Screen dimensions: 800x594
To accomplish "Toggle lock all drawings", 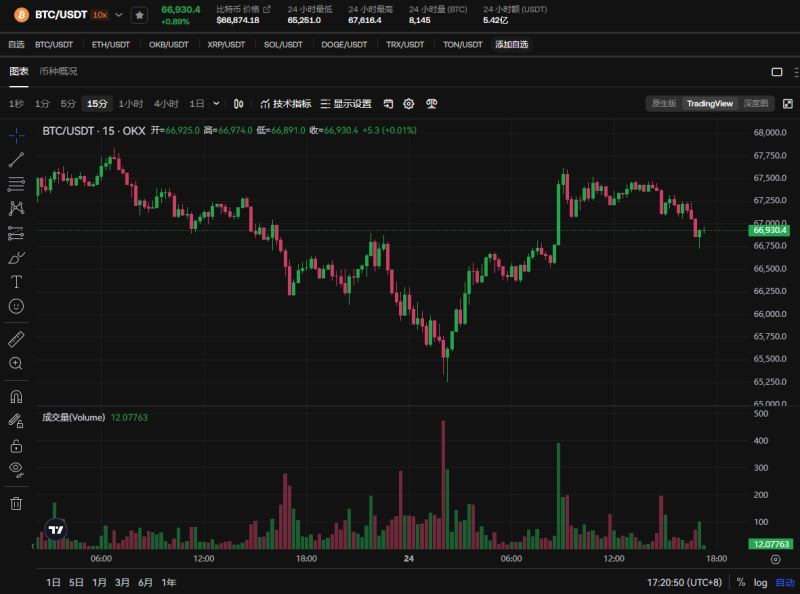I will (x=16, y=445).
